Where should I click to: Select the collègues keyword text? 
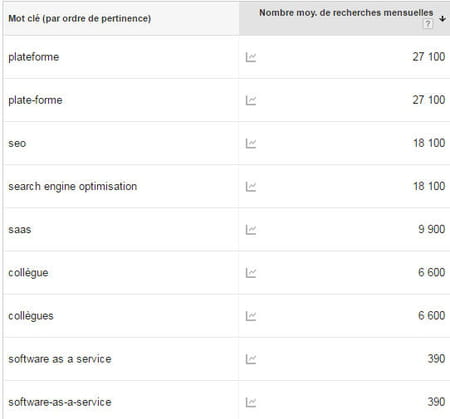pyautogui.click(x=31, y=316)
